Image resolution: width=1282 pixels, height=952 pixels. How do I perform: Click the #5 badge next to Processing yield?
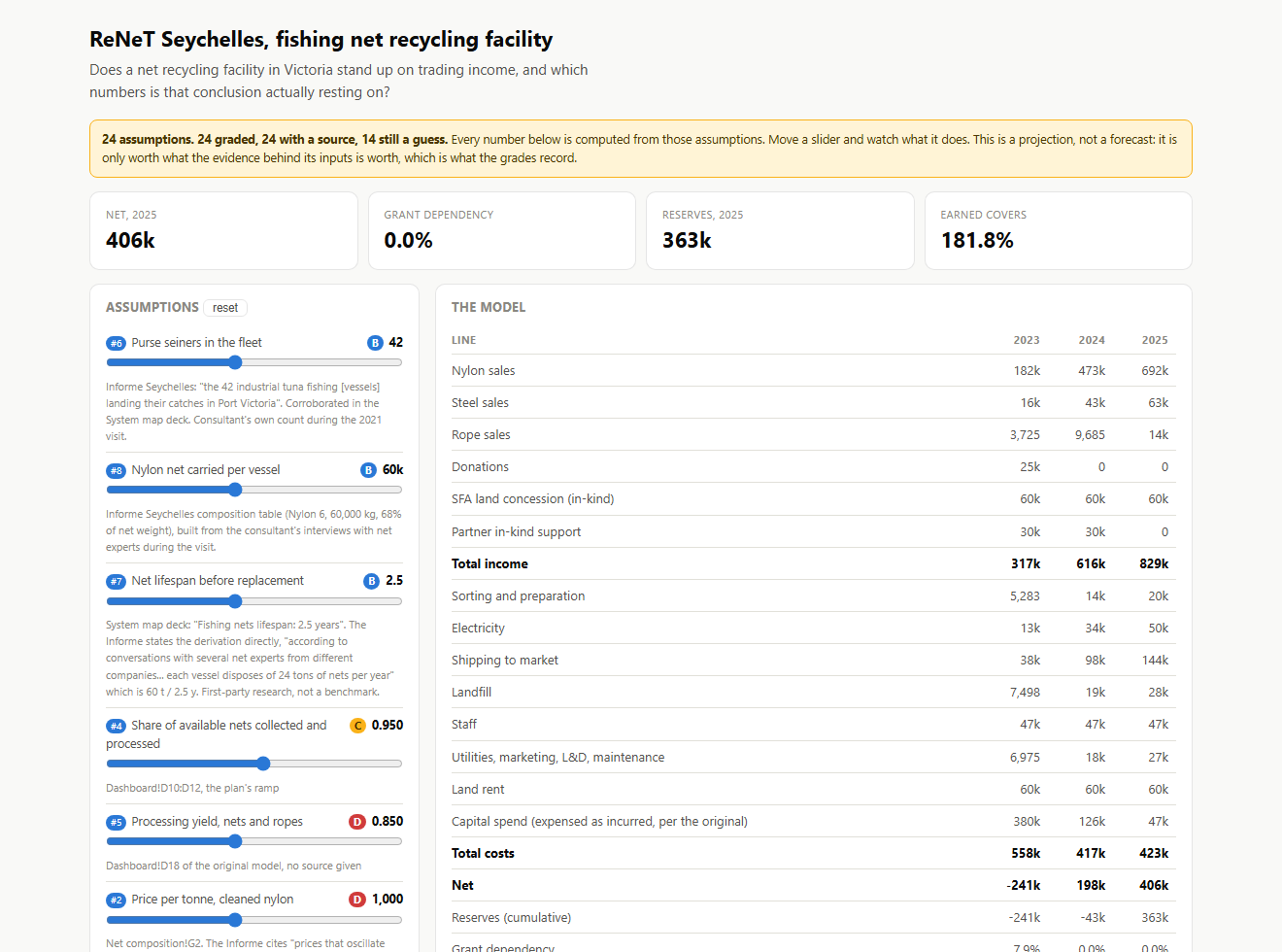[116, 822]
